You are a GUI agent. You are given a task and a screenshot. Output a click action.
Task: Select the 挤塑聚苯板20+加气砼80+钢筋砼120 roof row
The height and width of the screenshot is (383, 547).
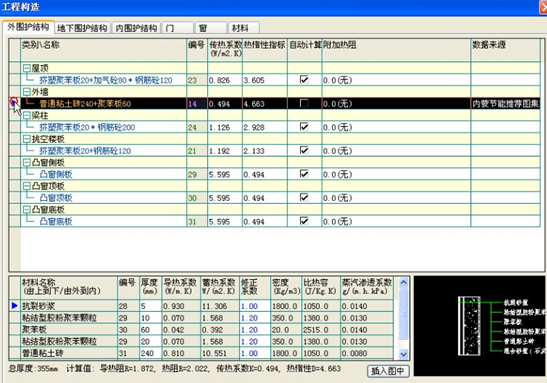pos(106,80)
